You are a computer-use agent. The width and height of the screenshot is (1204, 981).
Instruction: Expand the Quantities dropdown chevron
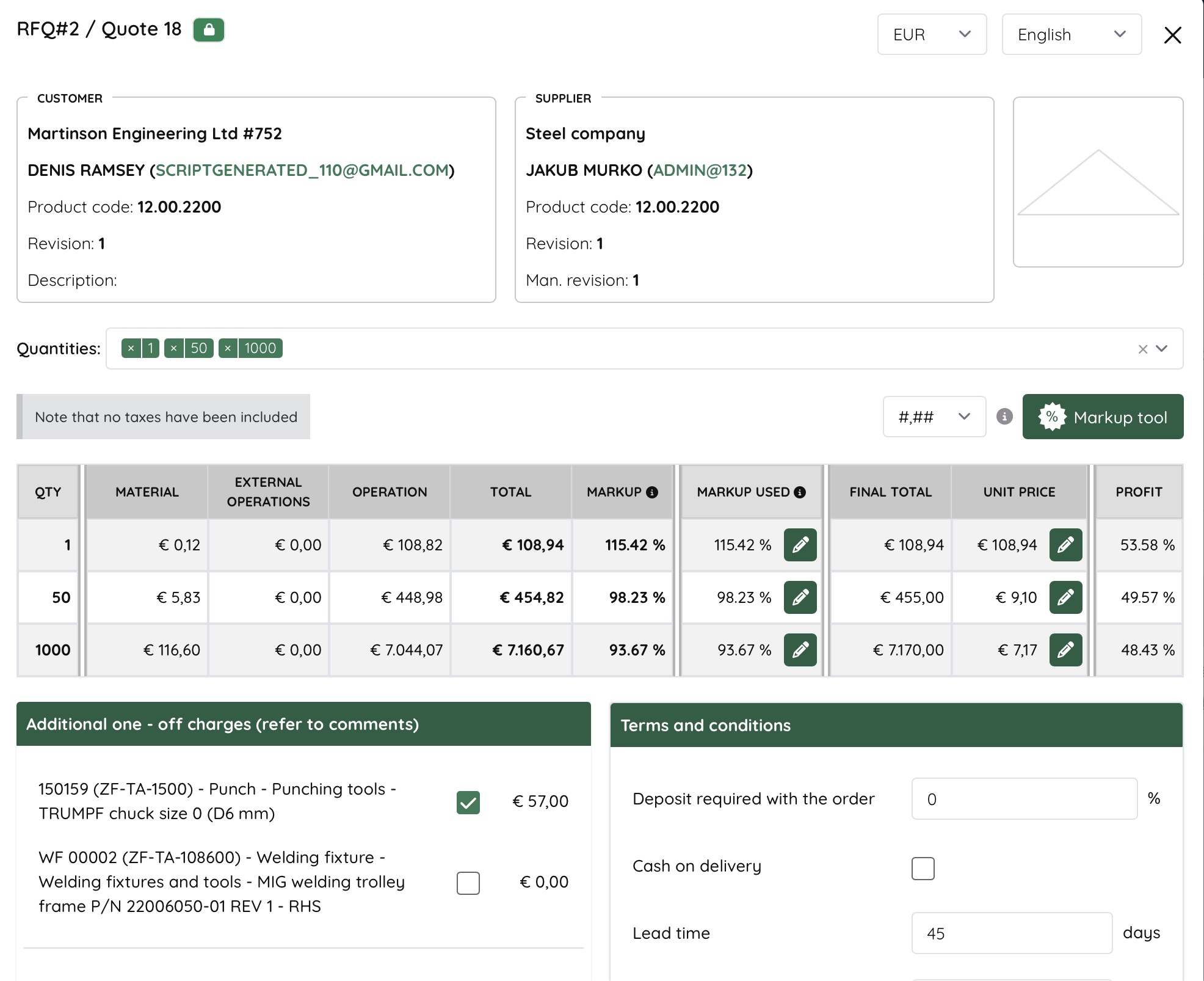coord(1162,349)
